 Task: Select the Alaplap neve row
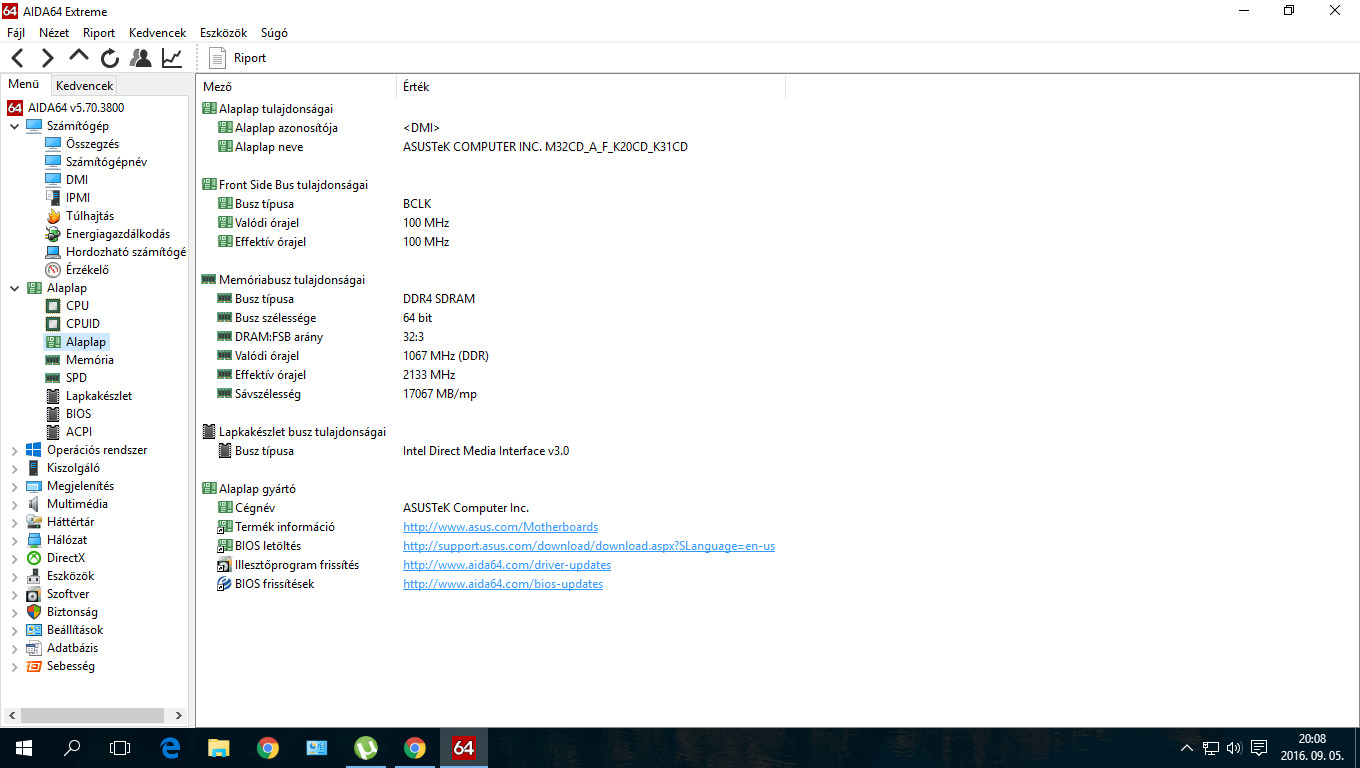point(452,147)
